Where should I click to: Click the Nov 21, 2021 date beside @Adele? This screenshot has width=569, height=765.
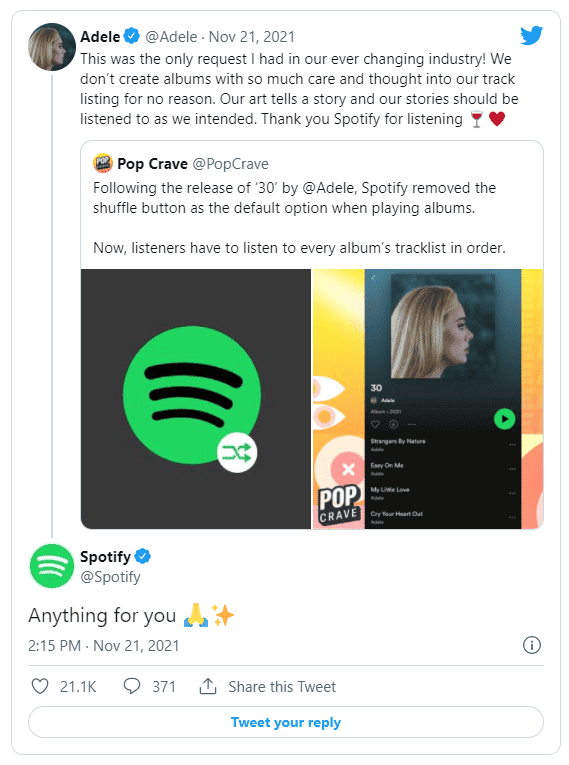point(252,37)
